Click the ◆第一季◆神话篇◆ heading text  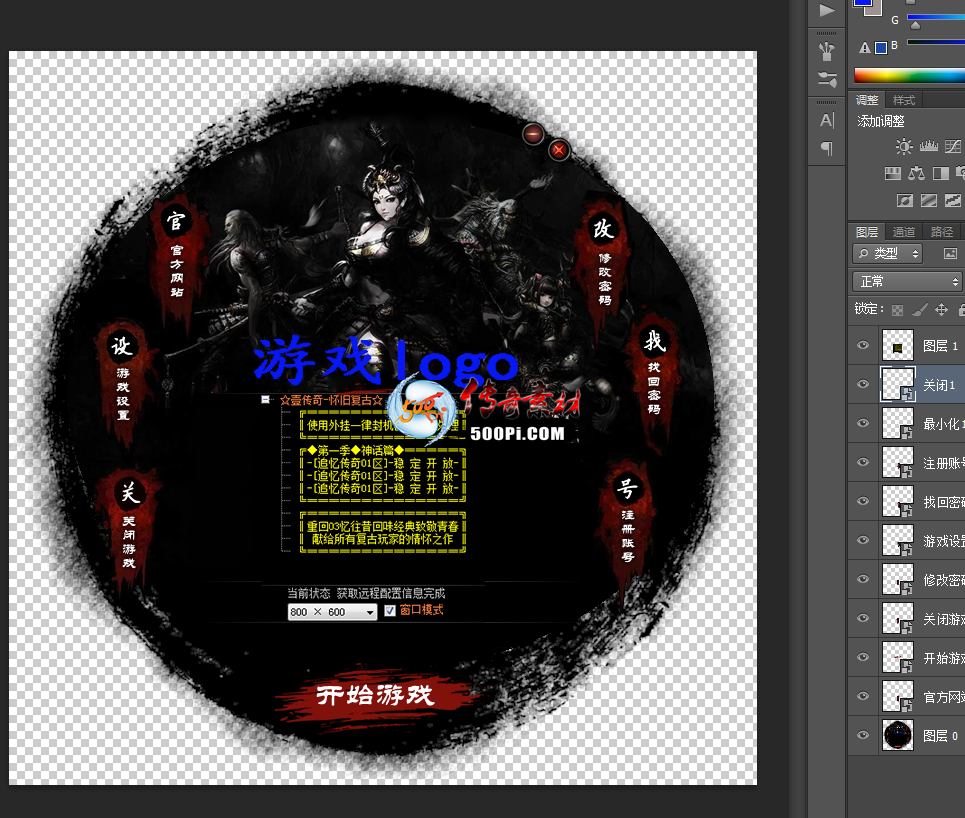point(355,451)
